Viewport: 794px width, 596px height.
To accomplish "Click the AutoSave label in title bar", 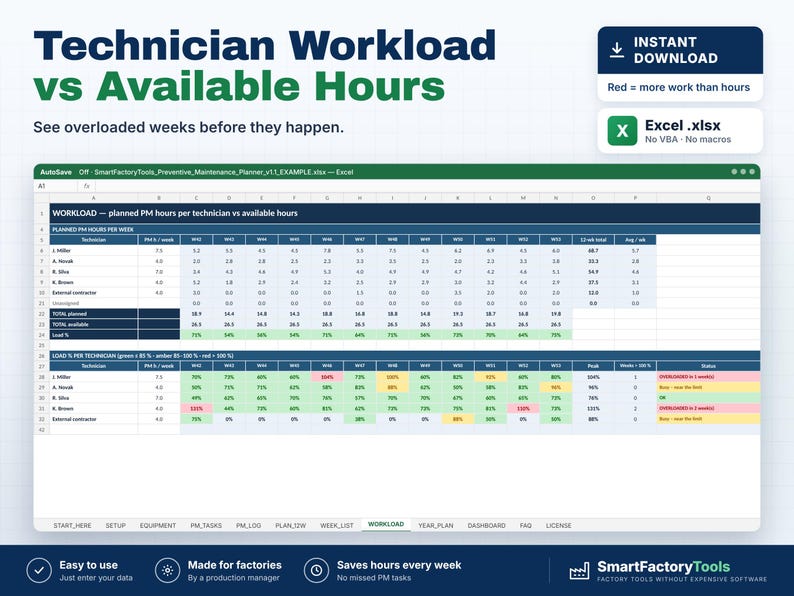I will click(56, 172).
